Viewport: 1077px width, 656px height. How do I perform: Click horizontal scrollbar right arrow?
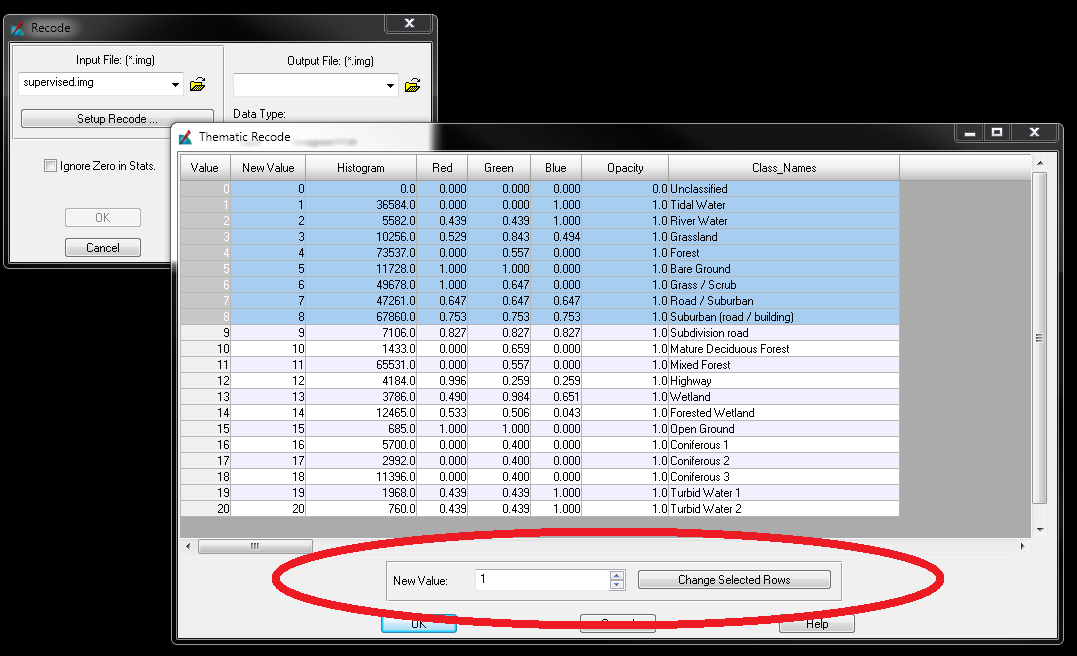(1023, 547)
